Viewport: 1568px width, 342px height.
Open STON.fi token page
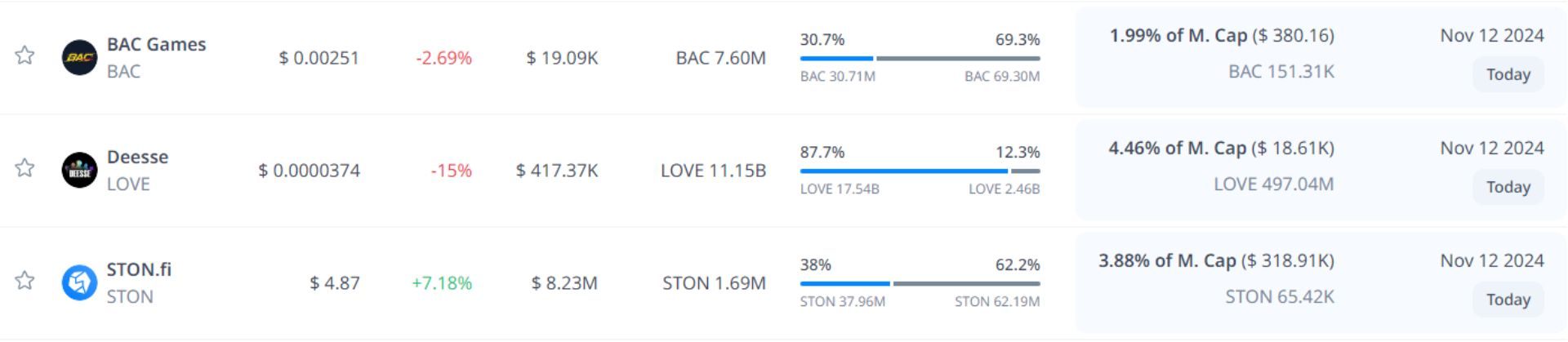[x=139, y=269]
